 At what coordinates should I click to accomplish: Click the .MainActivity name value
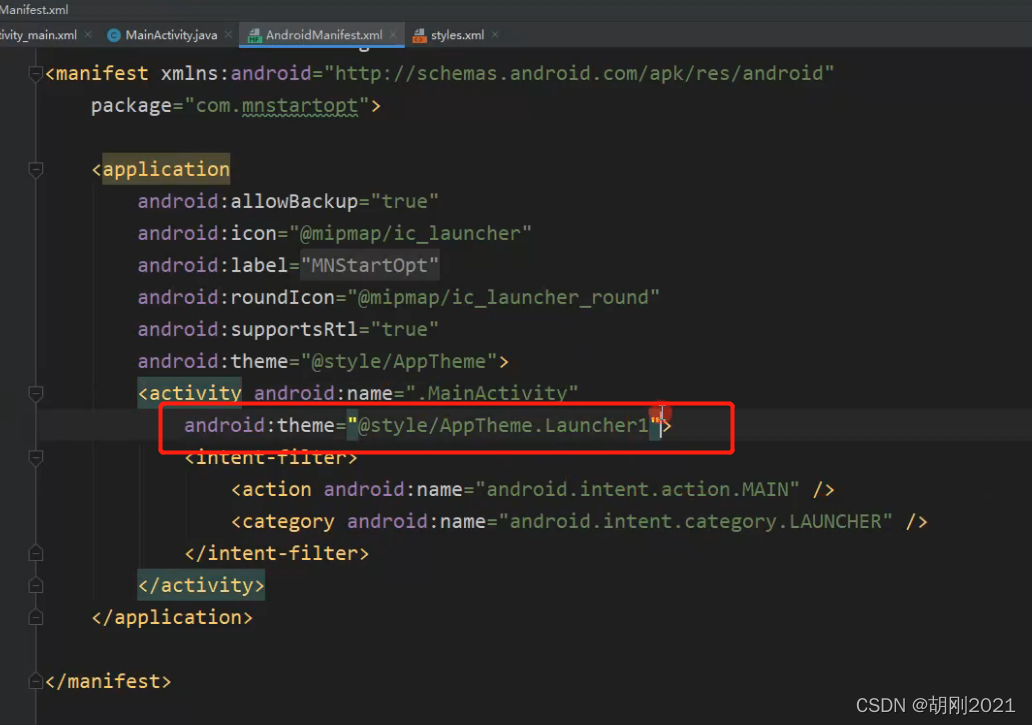491,393
